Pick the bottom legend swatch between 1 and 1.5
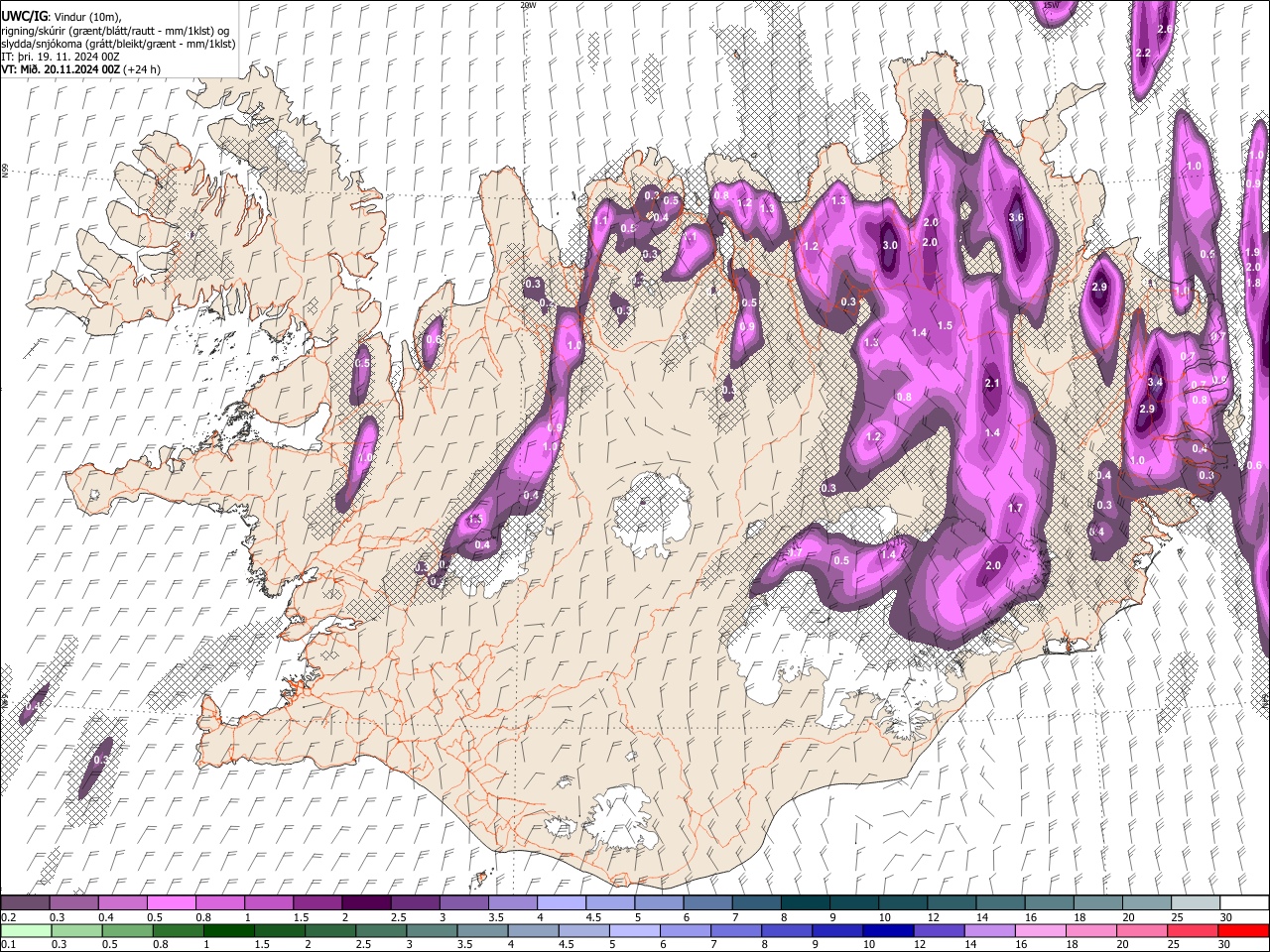This screenshot has width=1270, height=952. click(x=229, y=931)
